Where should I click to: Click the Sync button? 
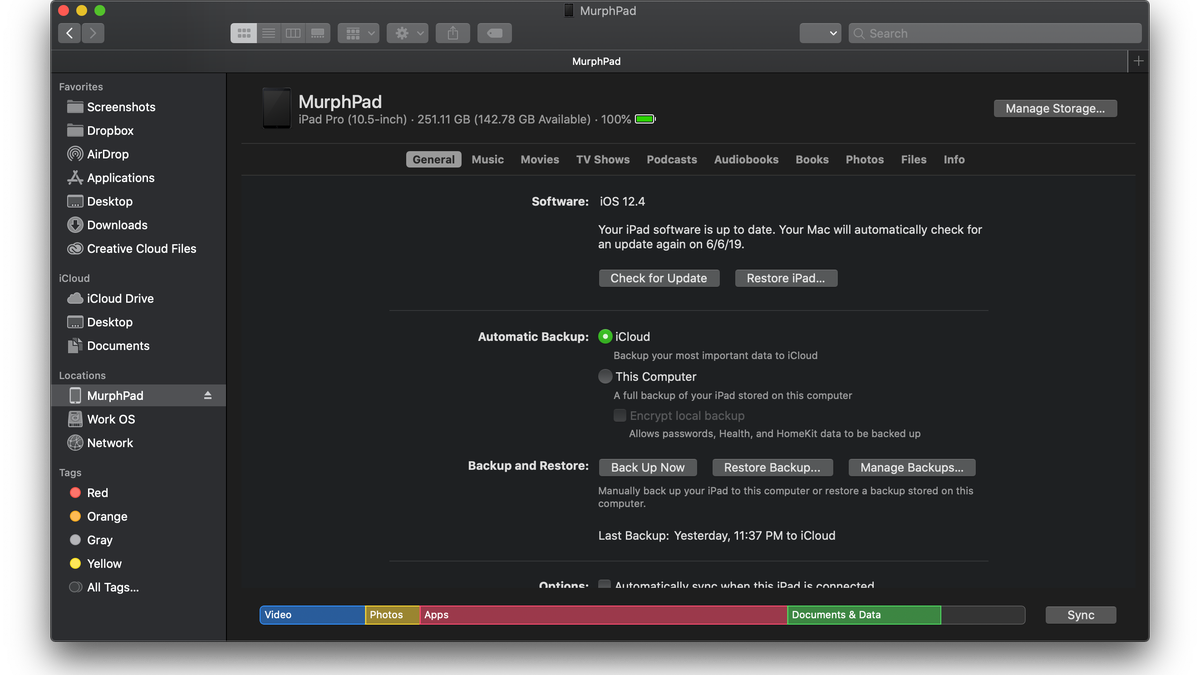1081,615
